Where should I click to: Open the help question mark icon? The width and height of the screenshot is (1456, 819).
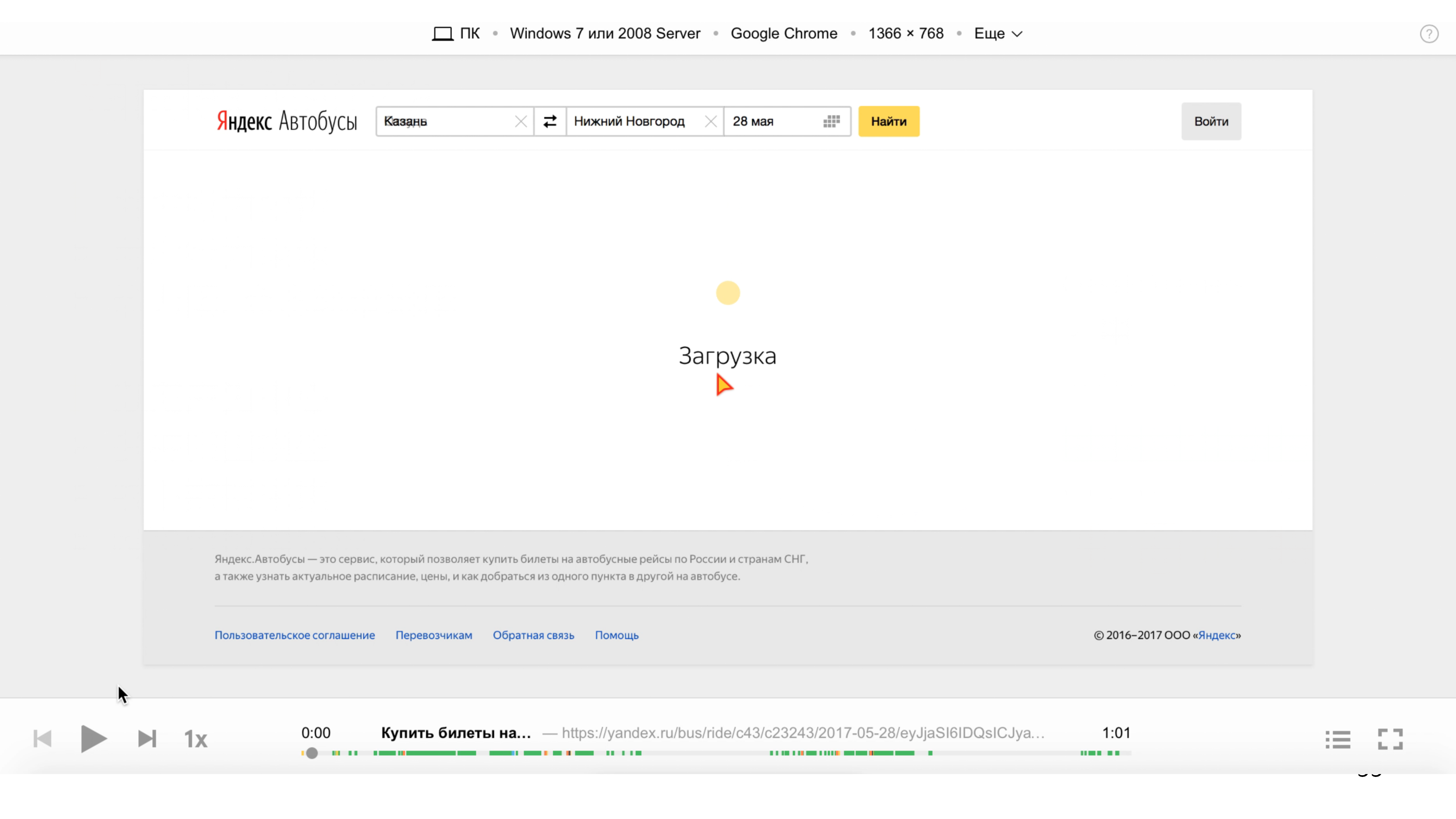pyautogui.click(x=1429, y=34)
